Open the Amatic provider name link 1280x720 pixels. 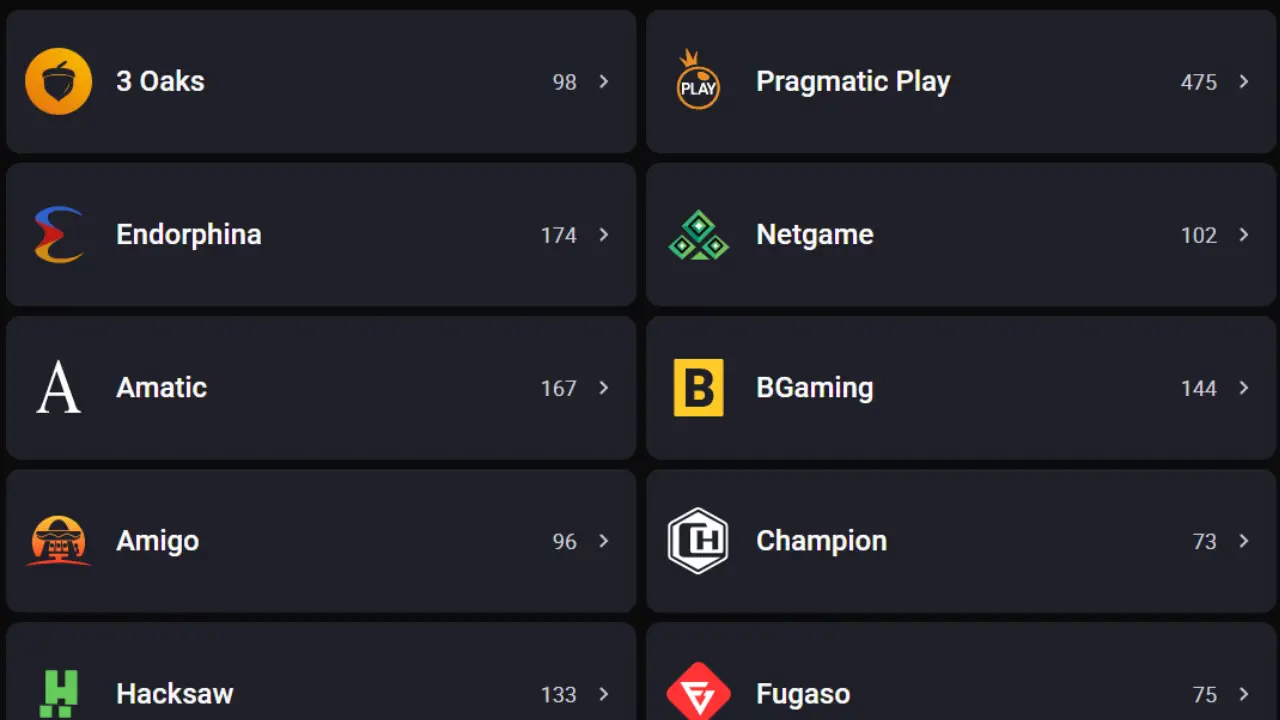161,388
